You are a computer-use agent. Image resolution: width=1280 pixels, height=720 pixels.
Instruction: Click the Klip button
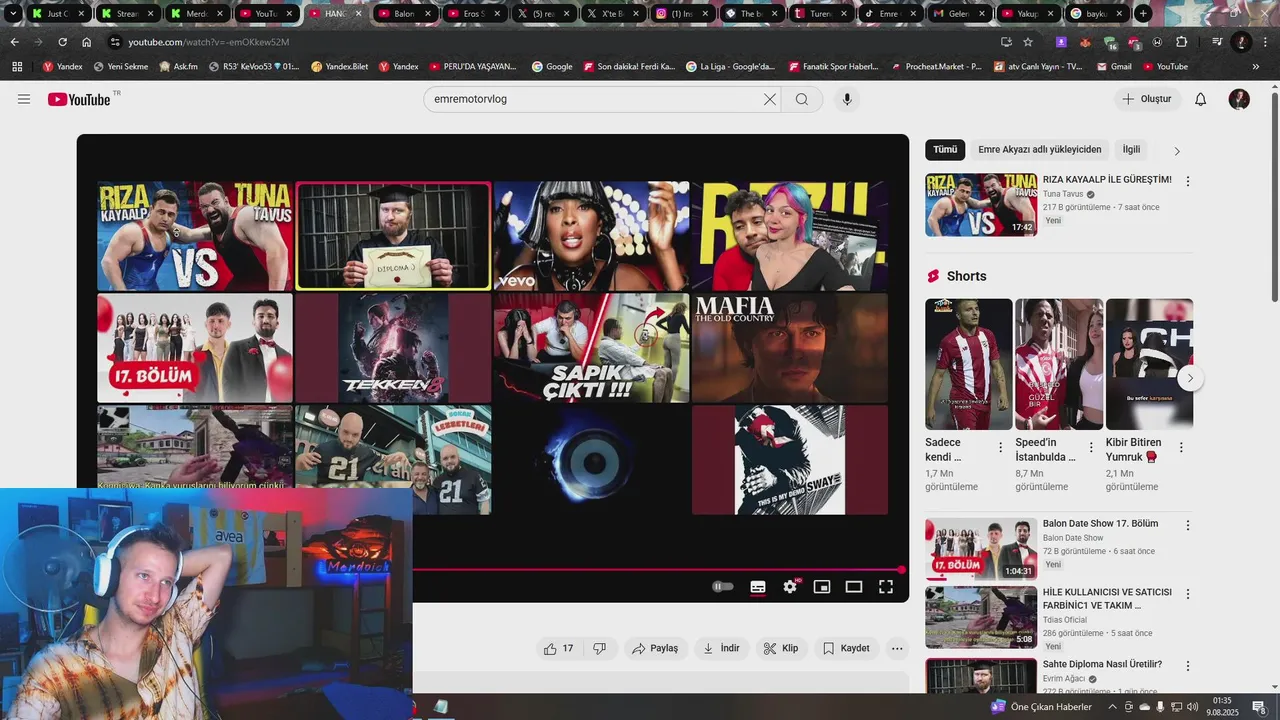781,648
